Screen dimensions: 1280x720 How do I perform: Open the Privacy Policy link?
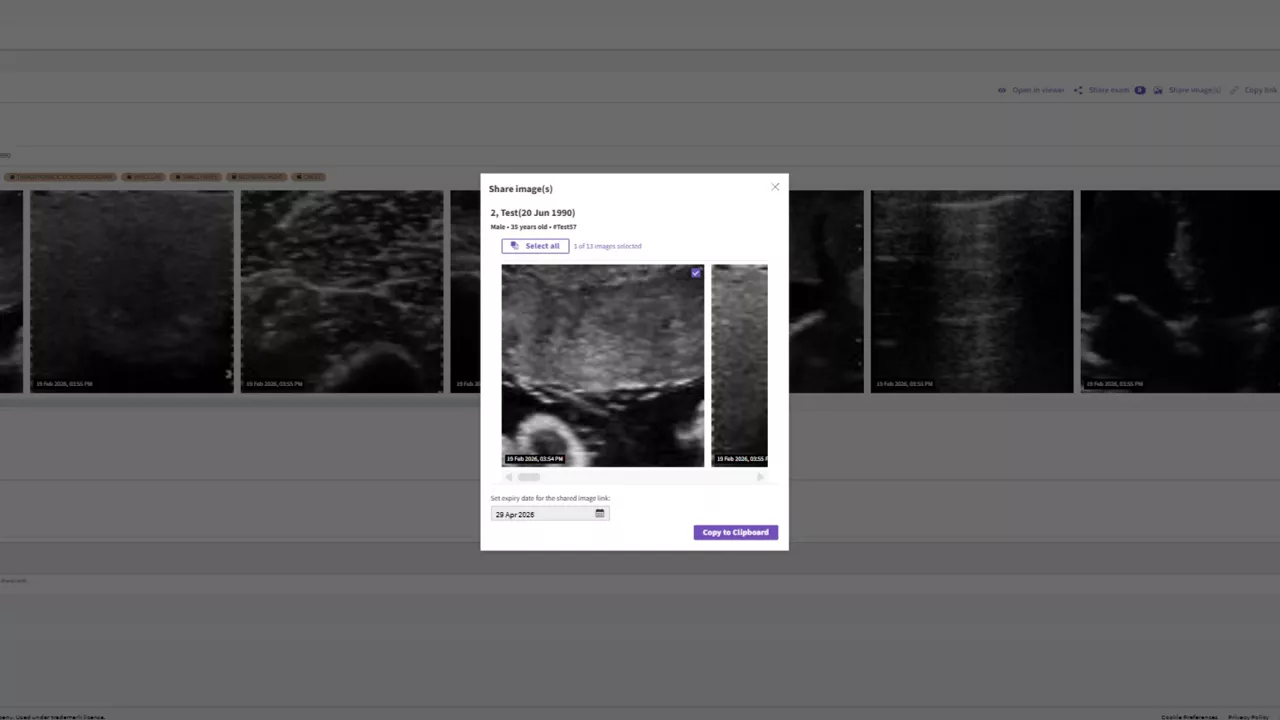(1248, 717)
